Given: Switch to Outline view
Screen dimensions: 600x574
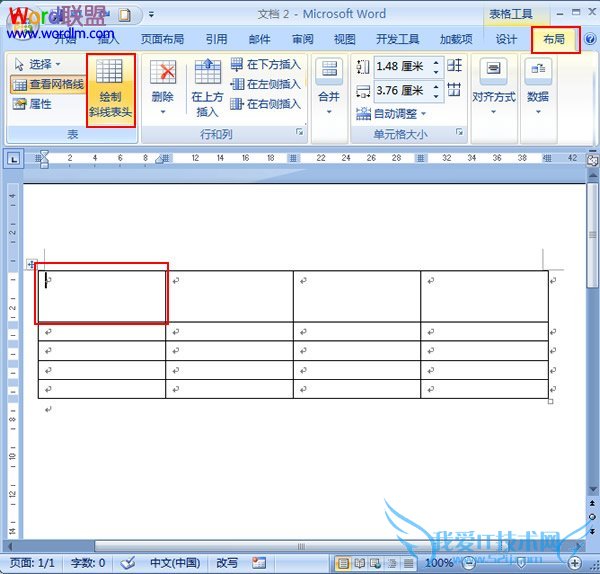Looking at the screenshot, I should (392, 563).
